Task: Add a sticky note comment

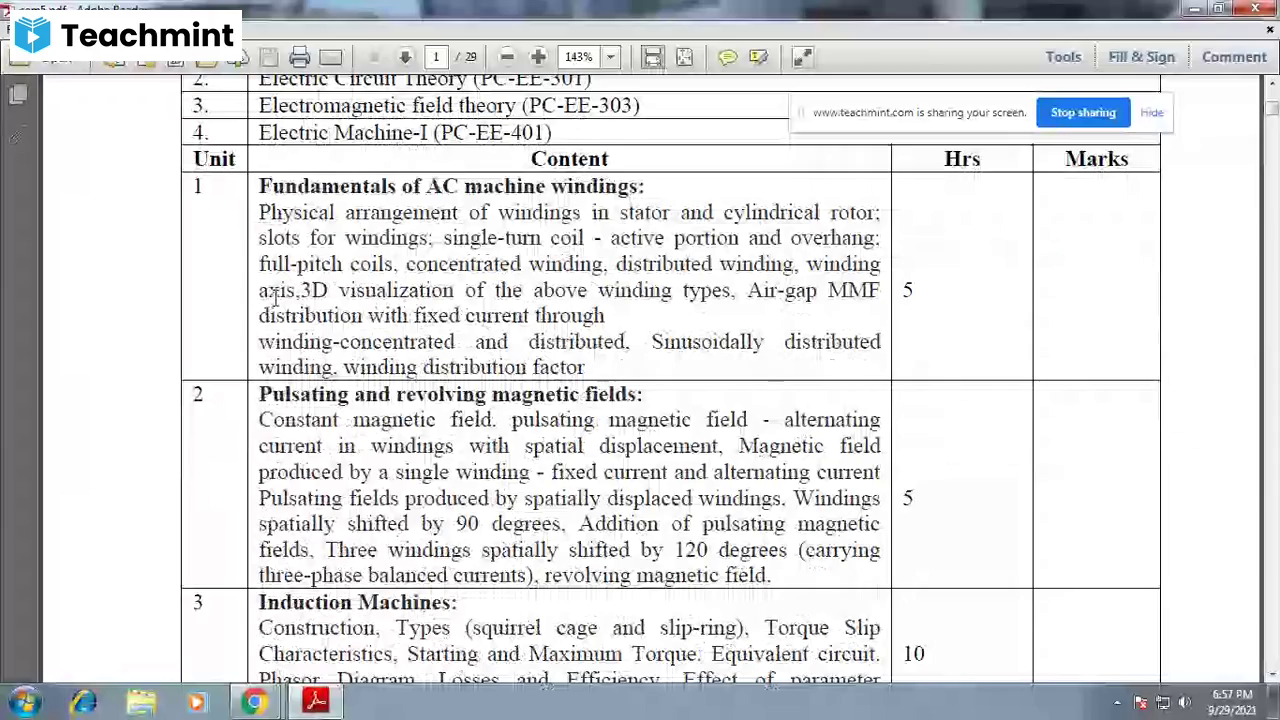Action: point(728,57)
